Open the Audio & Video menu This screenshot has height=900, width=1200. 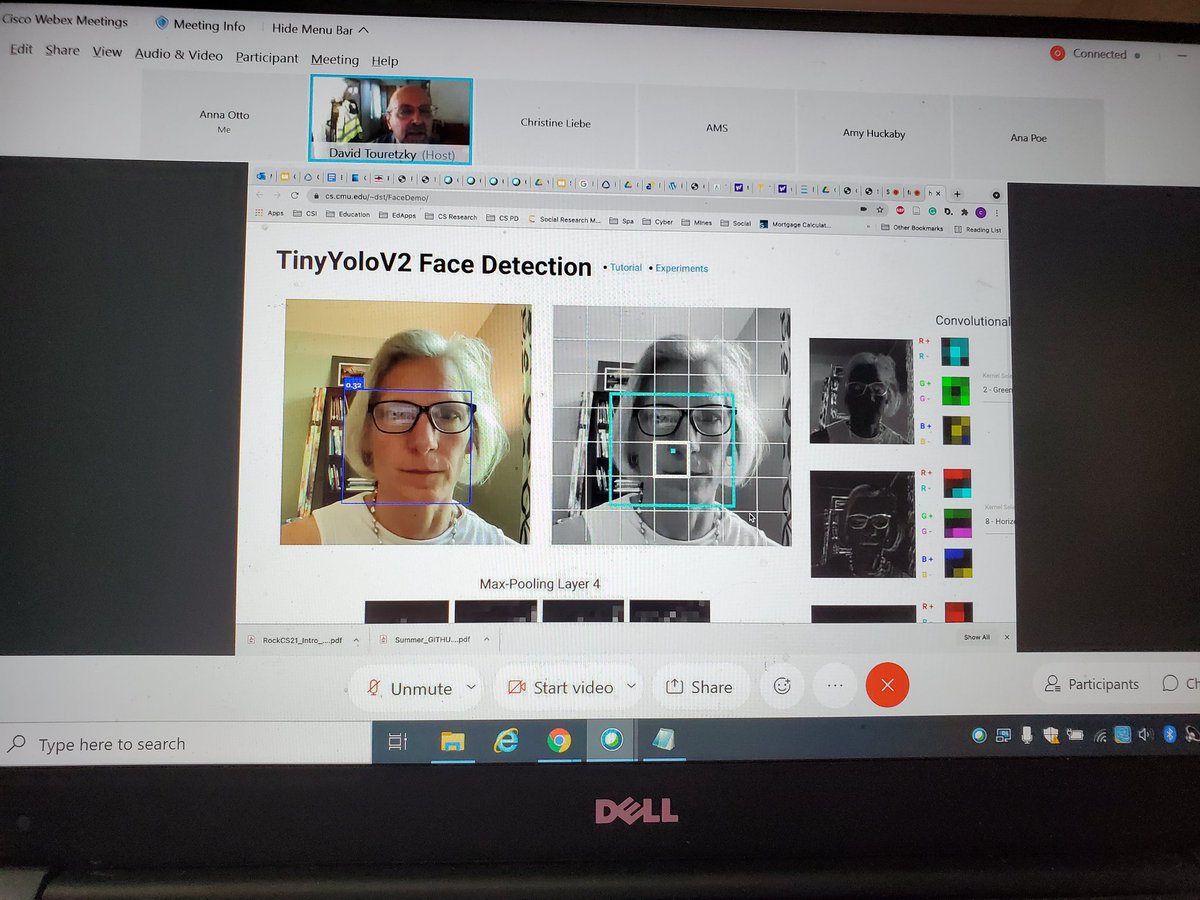[178, 54]
